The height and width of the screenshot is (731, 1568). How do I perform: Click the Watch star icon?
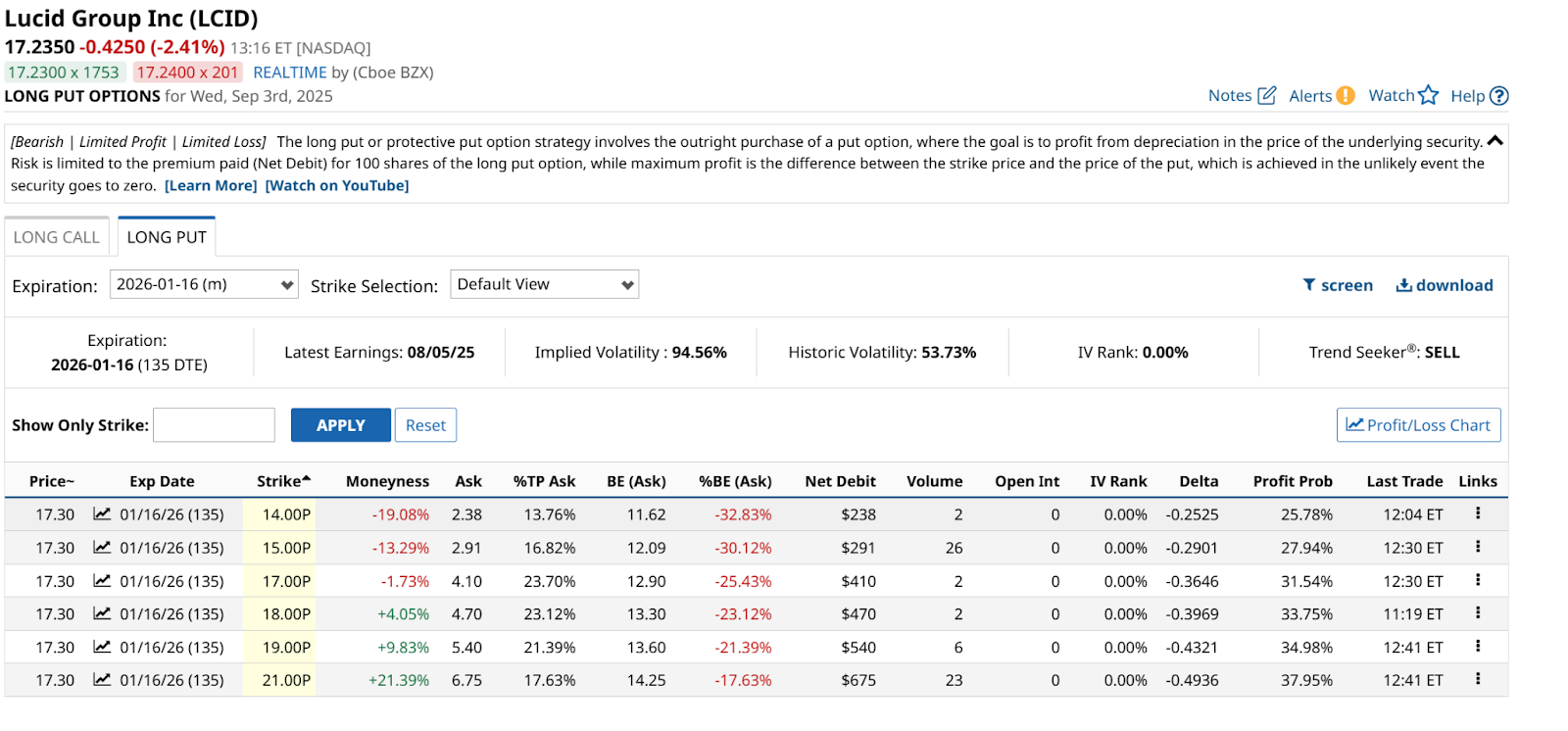click(x=1429, y=95)
